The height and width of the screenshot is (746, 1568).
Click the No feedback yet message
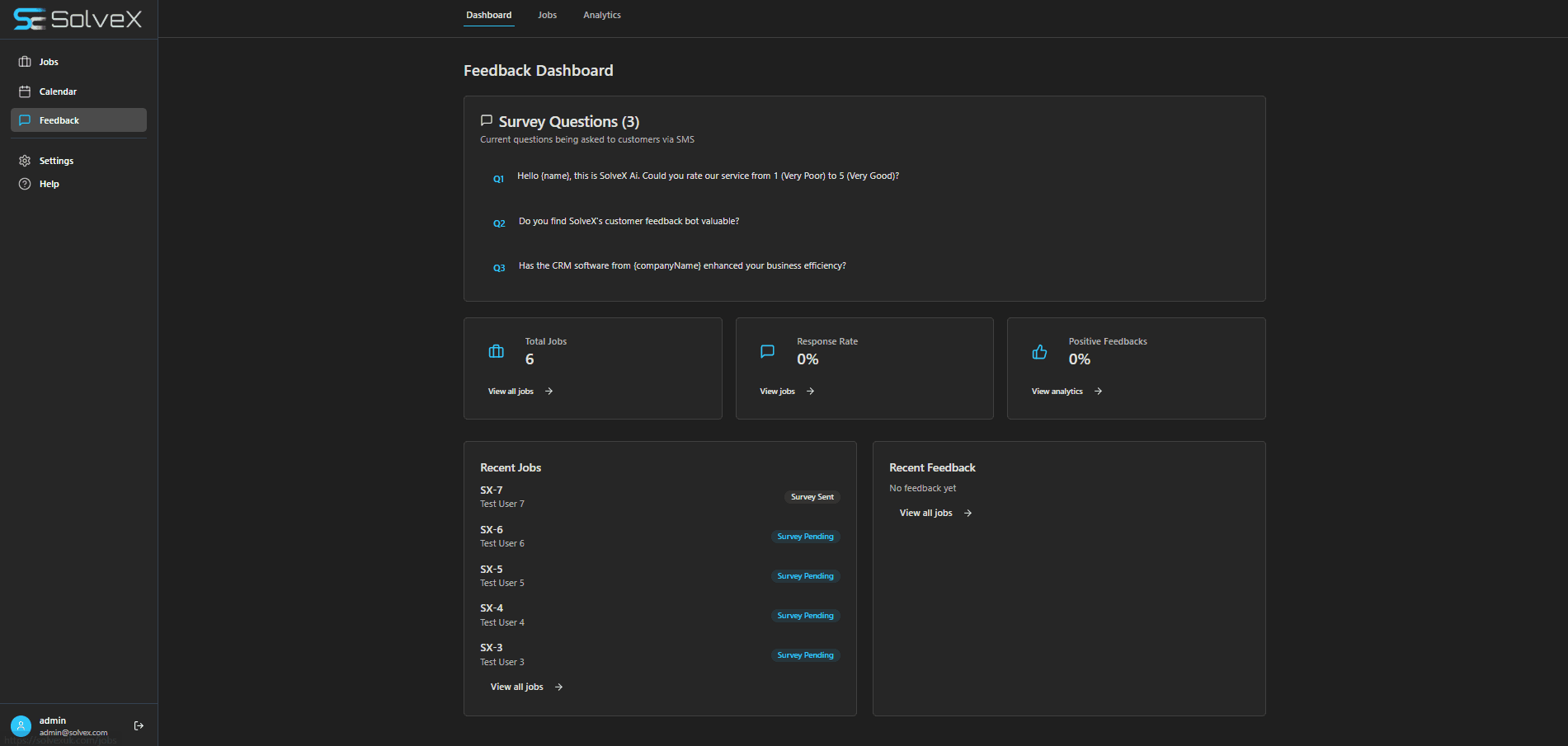tap(923, 488)
